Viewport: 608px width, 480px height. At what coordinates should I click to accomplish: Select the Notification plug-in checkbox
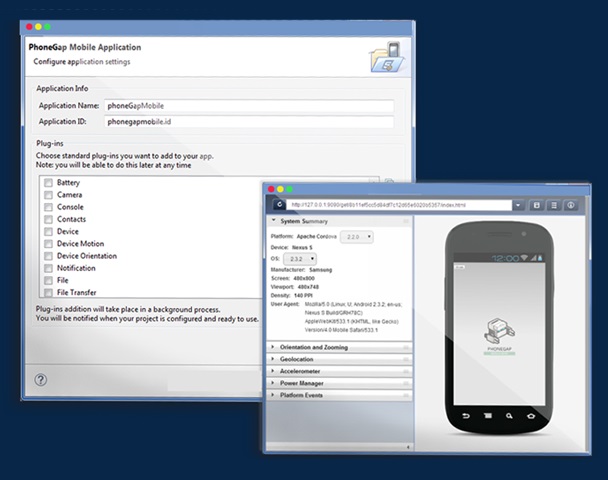click(48, 268)
